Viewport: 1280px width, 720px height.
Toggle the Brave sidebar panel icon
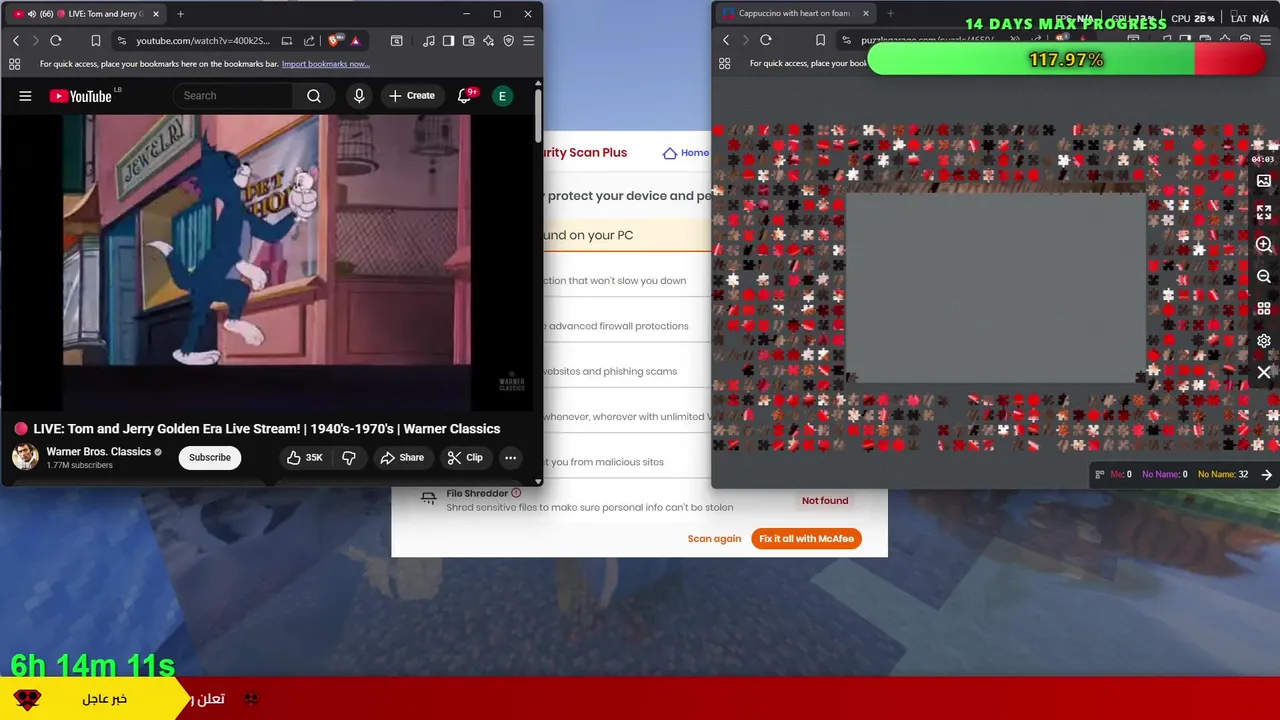tap(448, 40)
